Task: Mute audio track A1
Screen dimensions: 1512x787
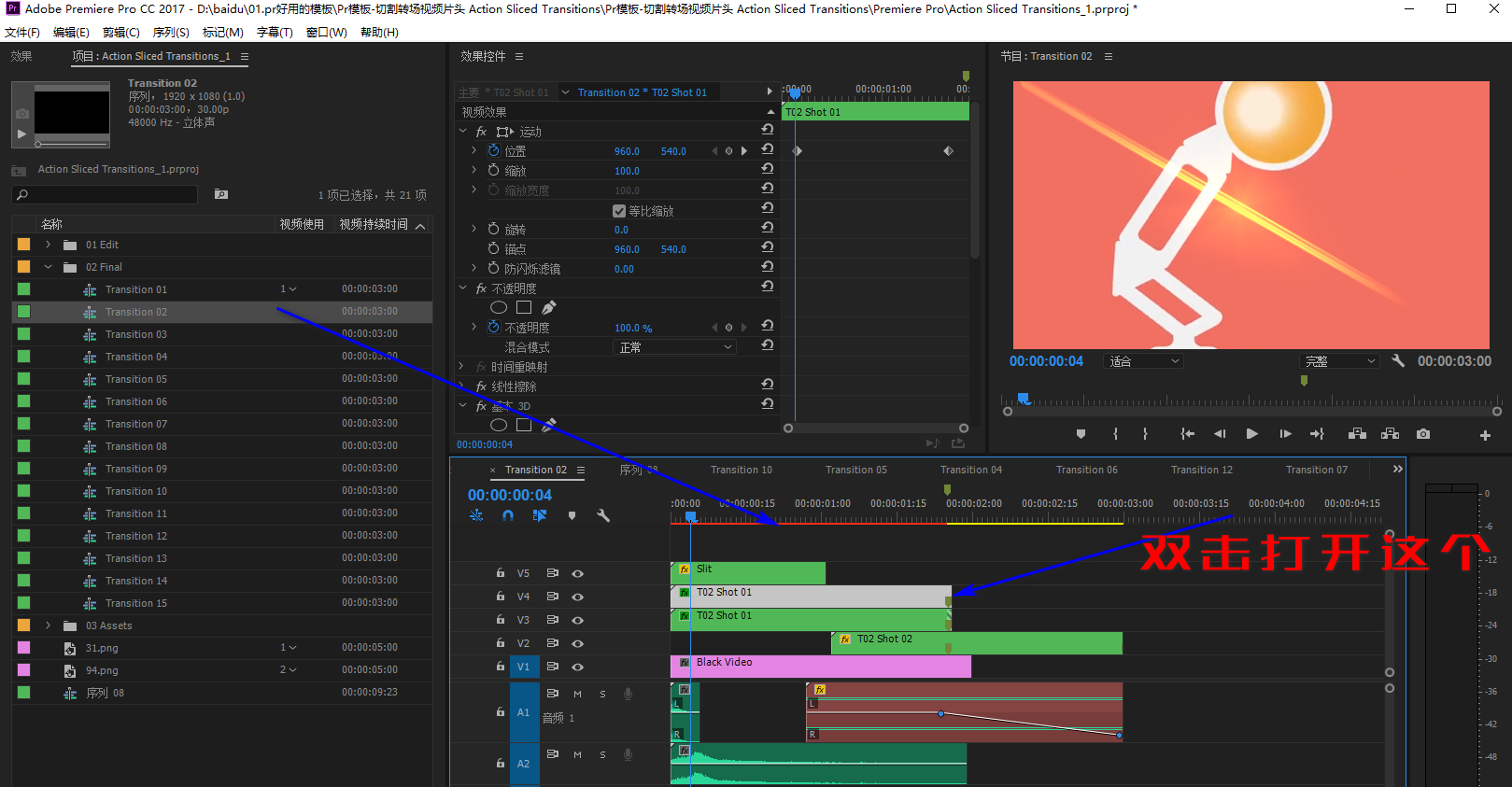Action: coord(577,694)
